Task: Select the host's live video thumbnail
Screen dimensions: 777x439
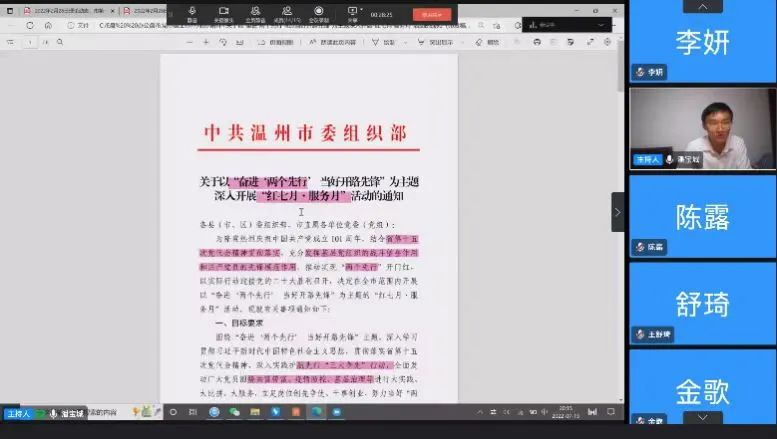Action: tap(702, 127)
